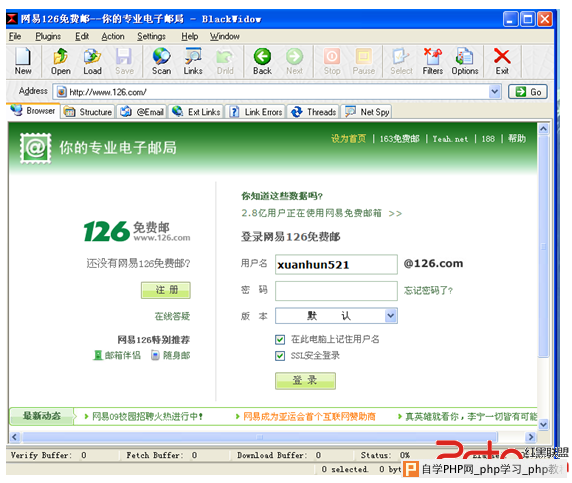Click the scroll down arrow
The image size is (572, 483).
pos(543,424)
